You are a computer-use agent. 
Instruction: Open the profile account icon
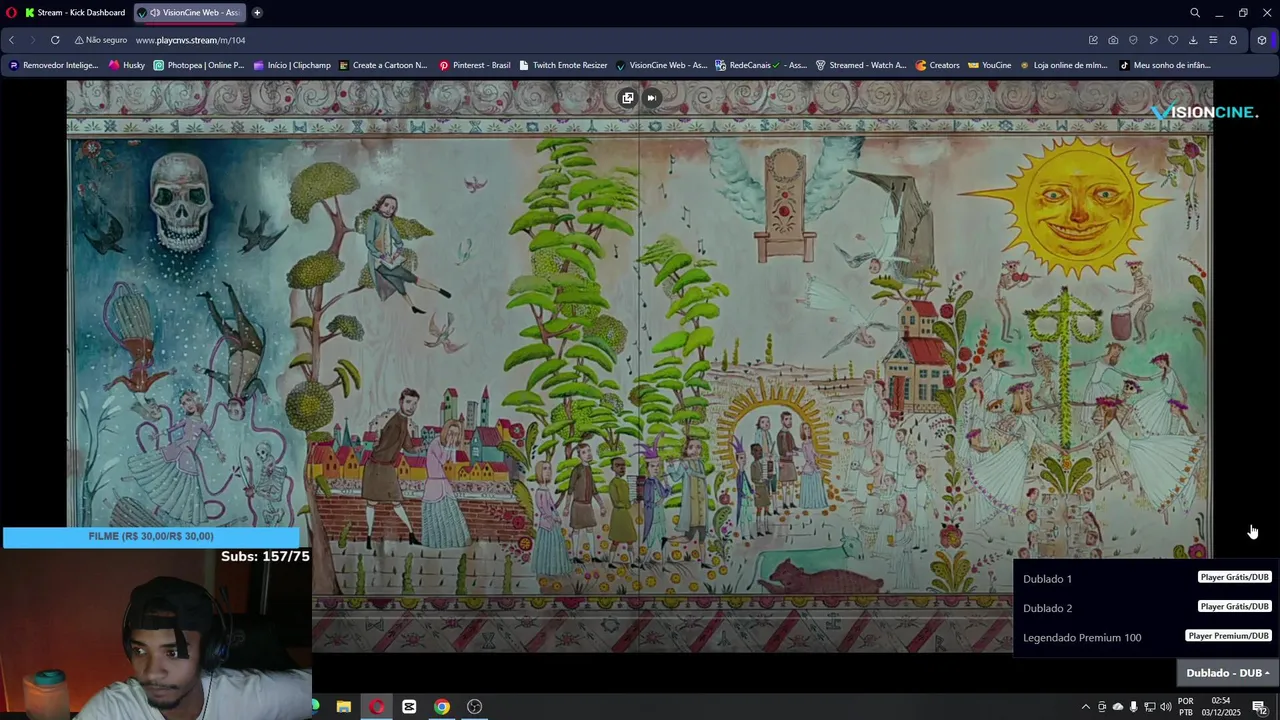1233,40
